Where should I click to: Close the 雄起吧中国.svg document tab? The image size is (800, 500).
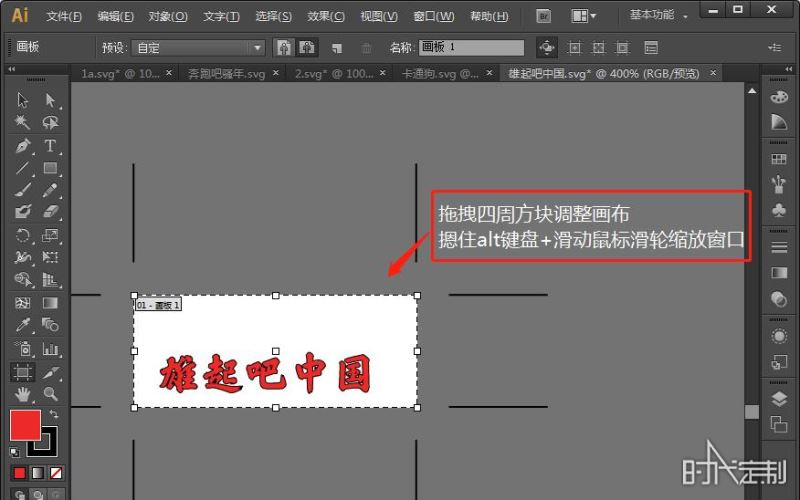click(713, 73)
